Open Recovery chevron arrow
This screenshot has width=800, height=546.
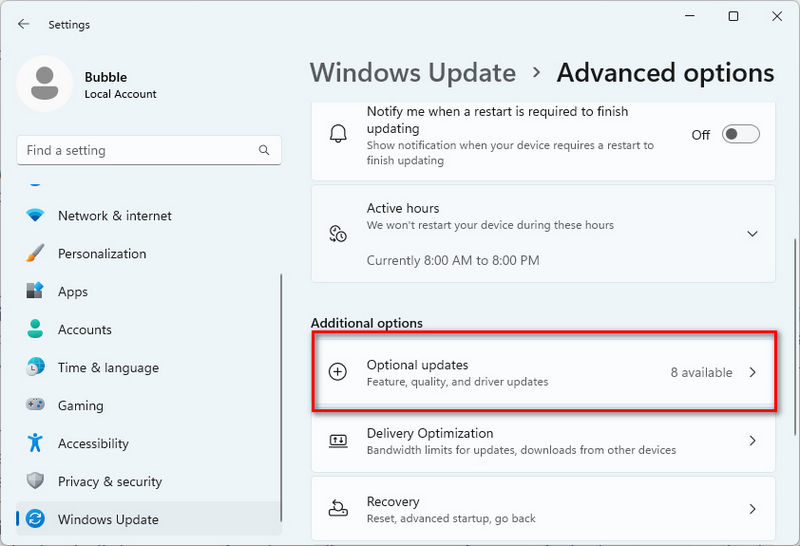[753, 509]
